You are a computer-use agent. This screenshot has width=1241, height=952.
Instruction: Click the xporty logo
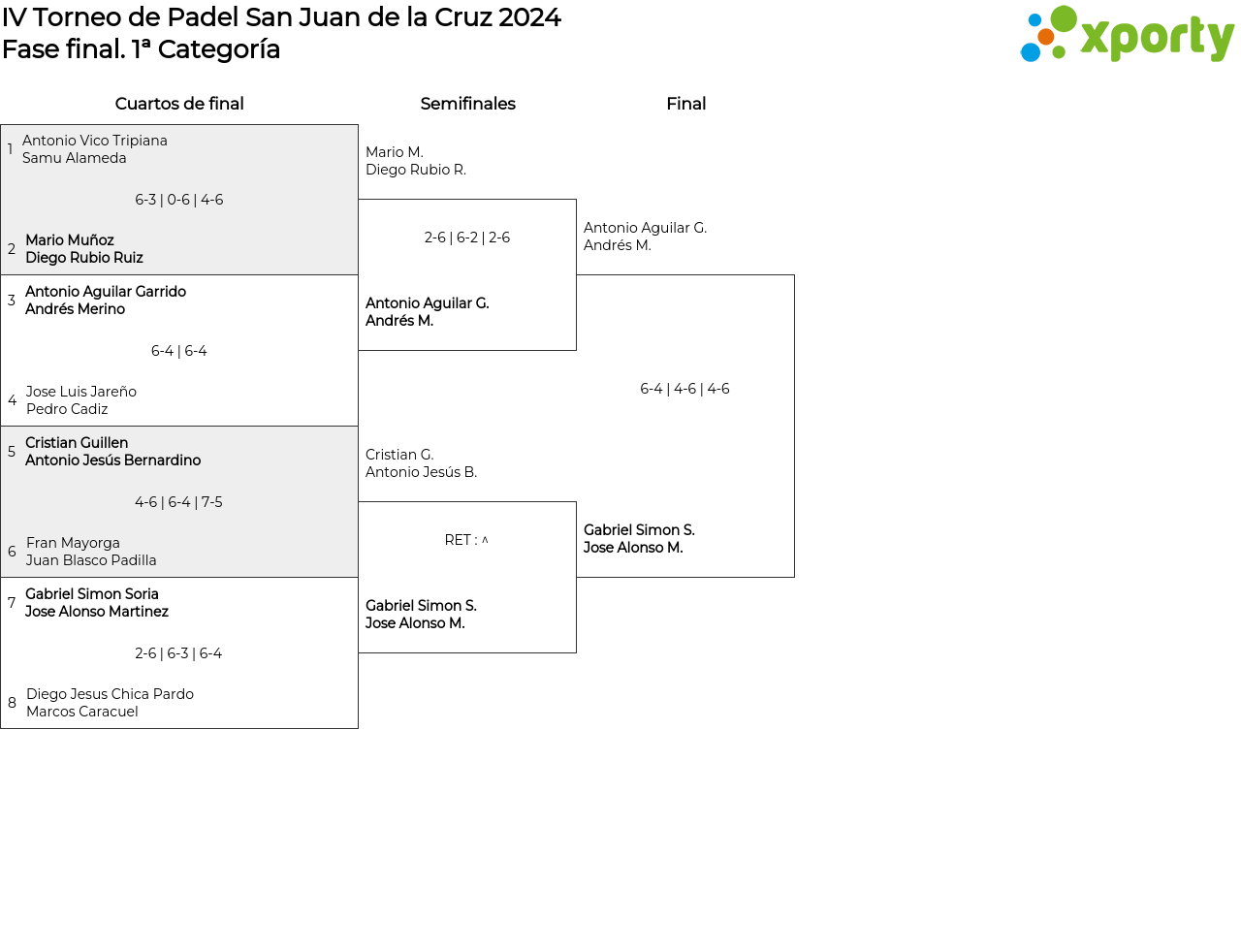(1127, 36)
